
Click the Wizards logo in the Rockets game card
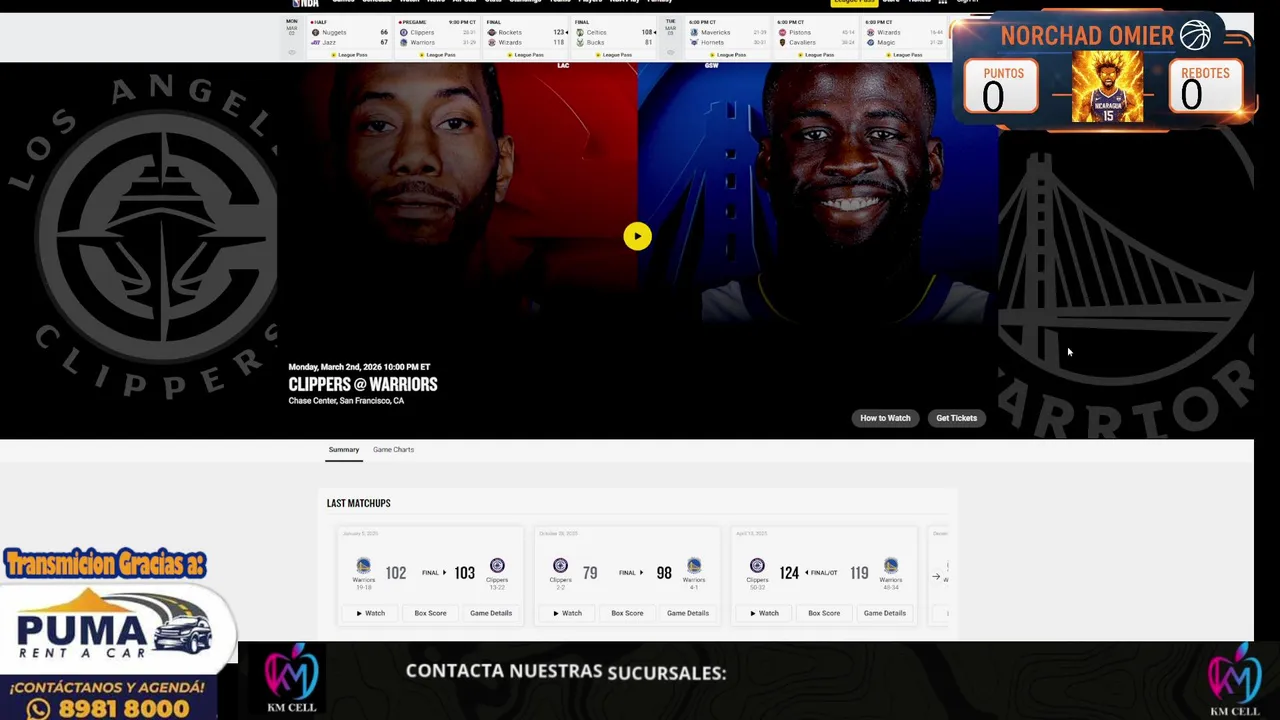point(492,43)
